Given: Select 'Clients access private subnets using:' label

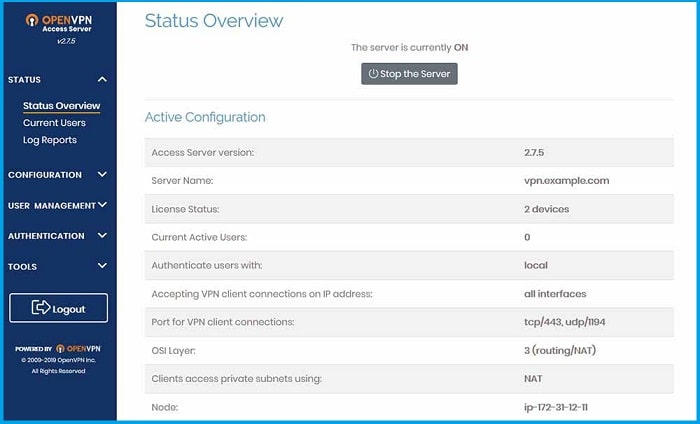Looking at the screenshot, I should click(x=237, y=379).
